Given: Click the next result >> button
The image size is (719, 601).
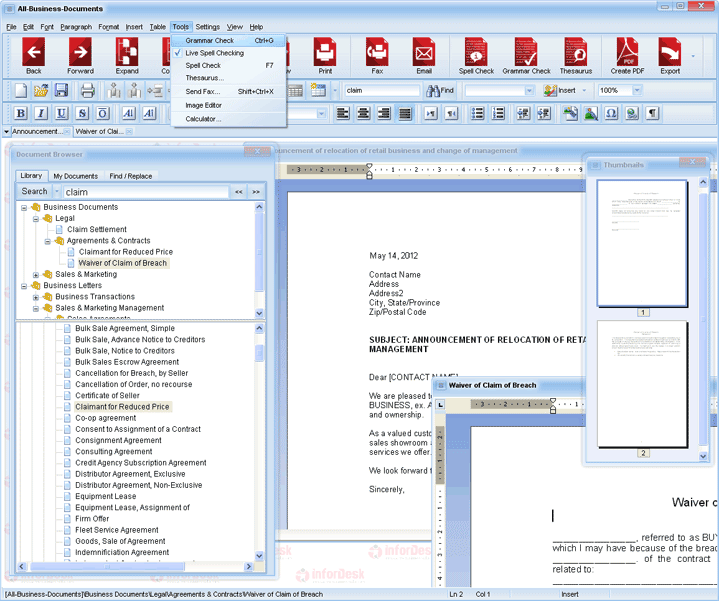Looking at the screenshot, I should [256, 192].
